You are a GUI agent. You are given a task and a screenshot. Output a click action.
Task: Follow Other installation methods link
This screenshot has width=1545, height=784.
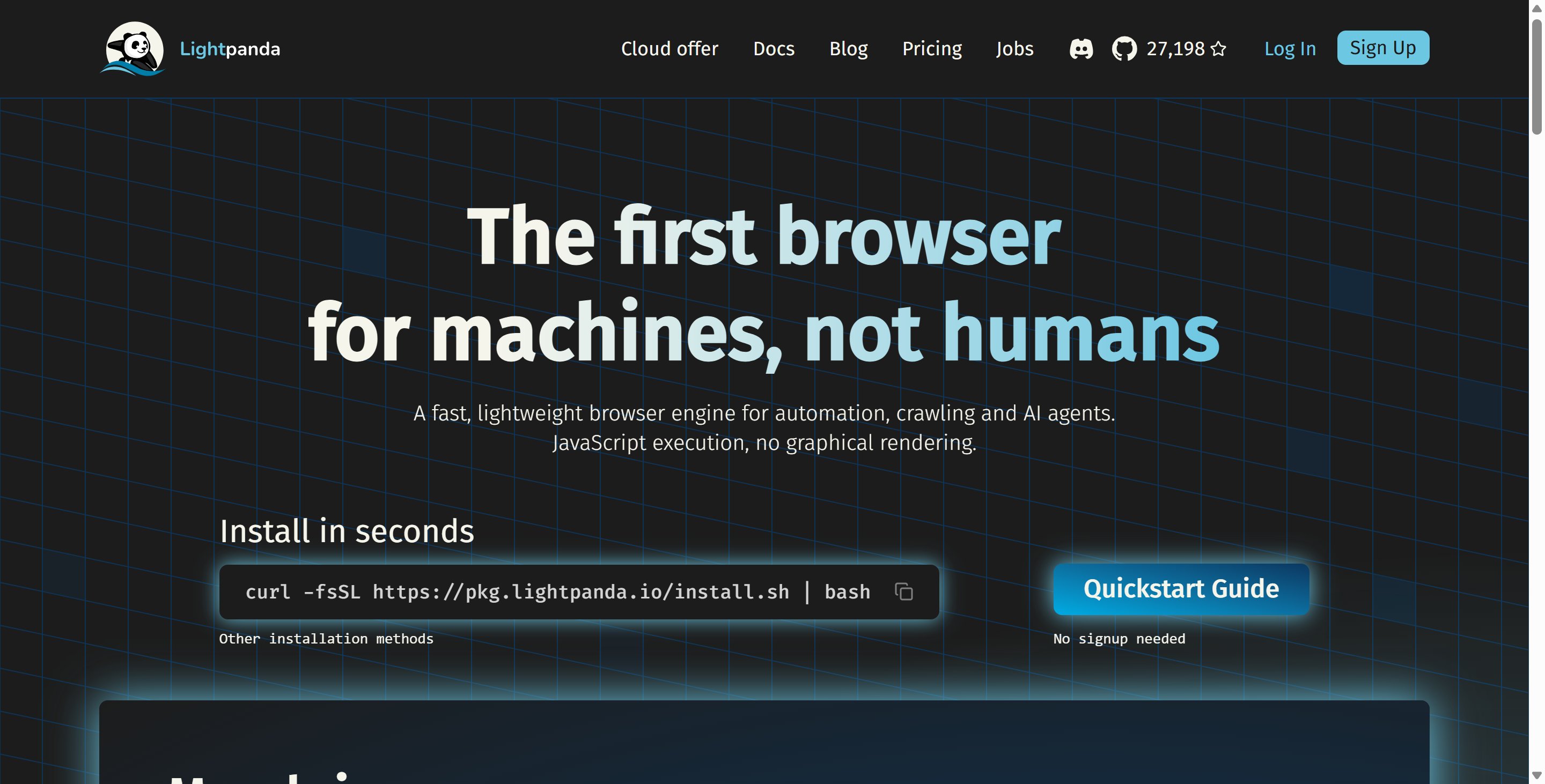pyautogui.click(x=326, y=638)
